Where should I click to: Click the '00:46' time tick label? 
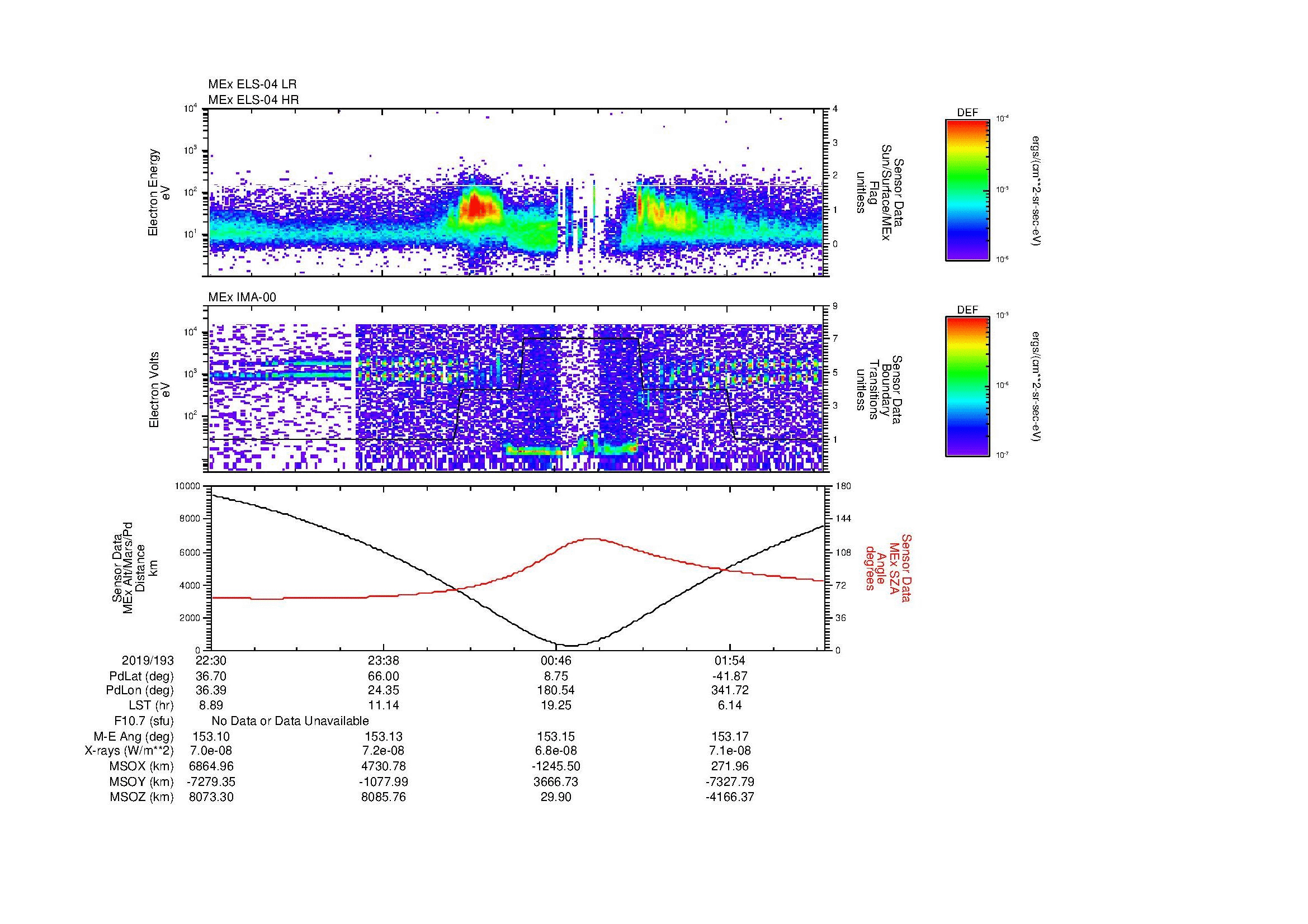pos(556,660)
